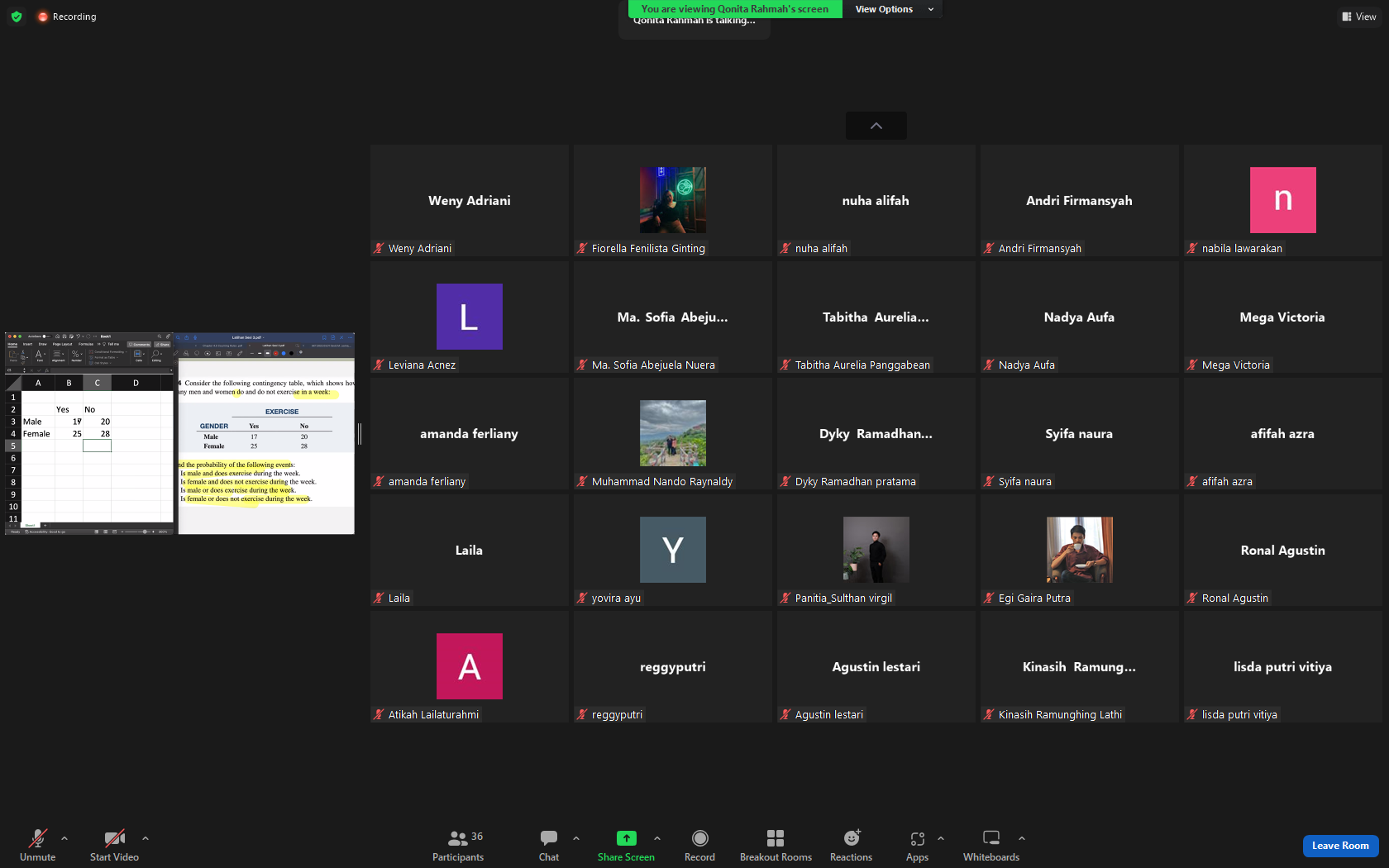Open the Chat panel
This screenshot has height=868, width=1389.
pyautogui.click(x=549, y=846)
